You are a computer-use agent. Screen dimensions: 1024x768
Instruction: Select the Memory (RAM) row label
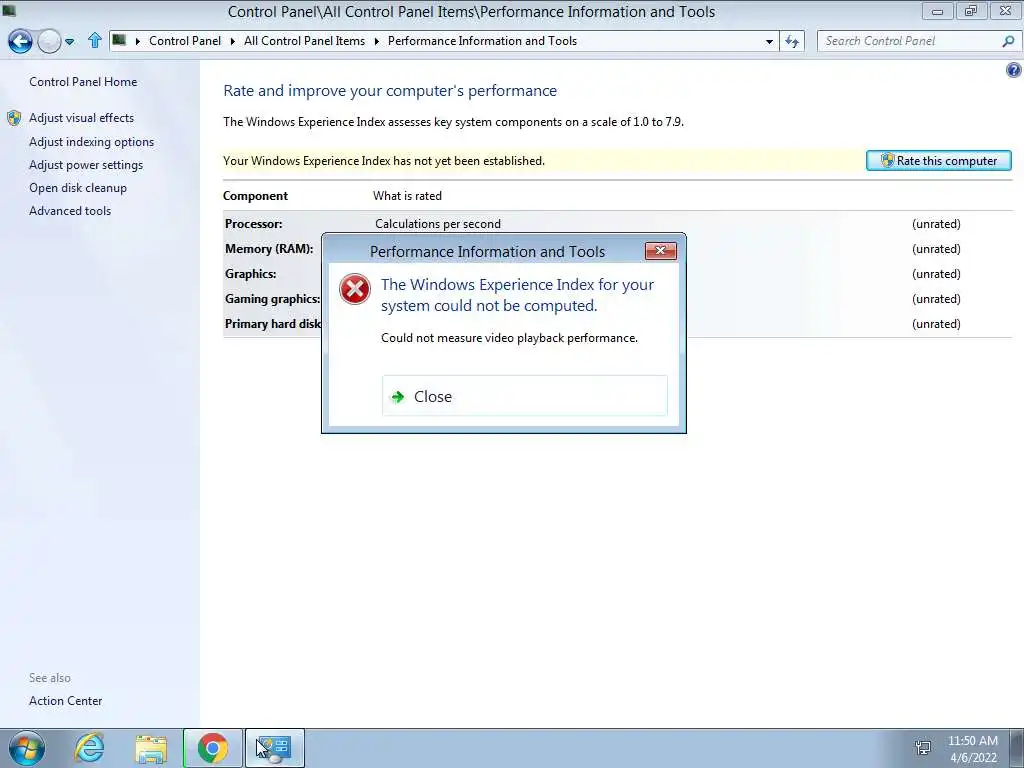pos(268,248)
